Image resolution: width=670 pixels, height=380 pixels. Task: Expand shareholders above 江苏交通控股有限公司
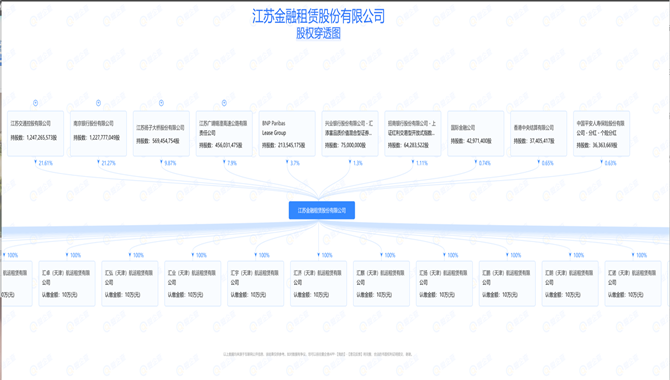pos(35,103)
